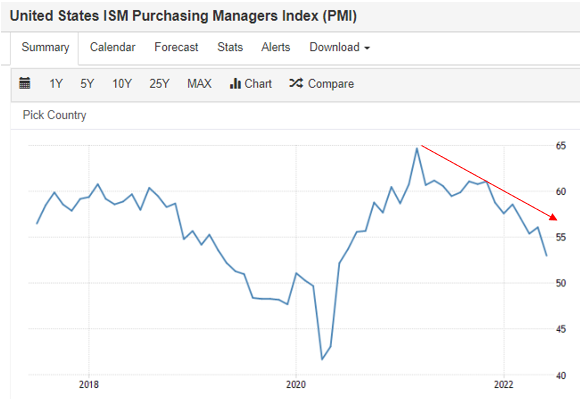The height and width of the screenshot is (399, 580).
Task: Expand the Download dropdown caret
Action: [367, 48]
